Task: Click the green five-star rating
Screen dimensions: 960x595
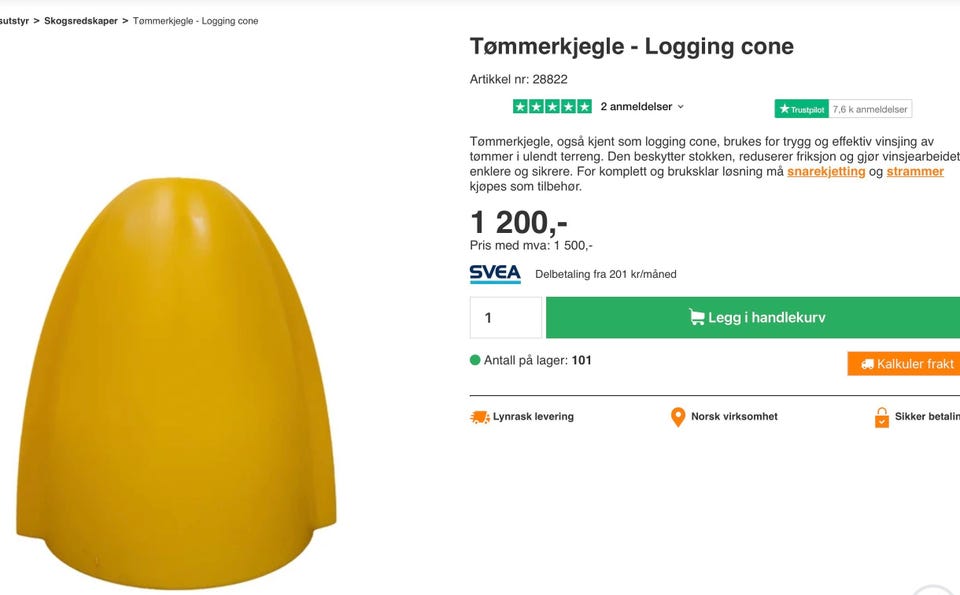Action: coord(552,107)
